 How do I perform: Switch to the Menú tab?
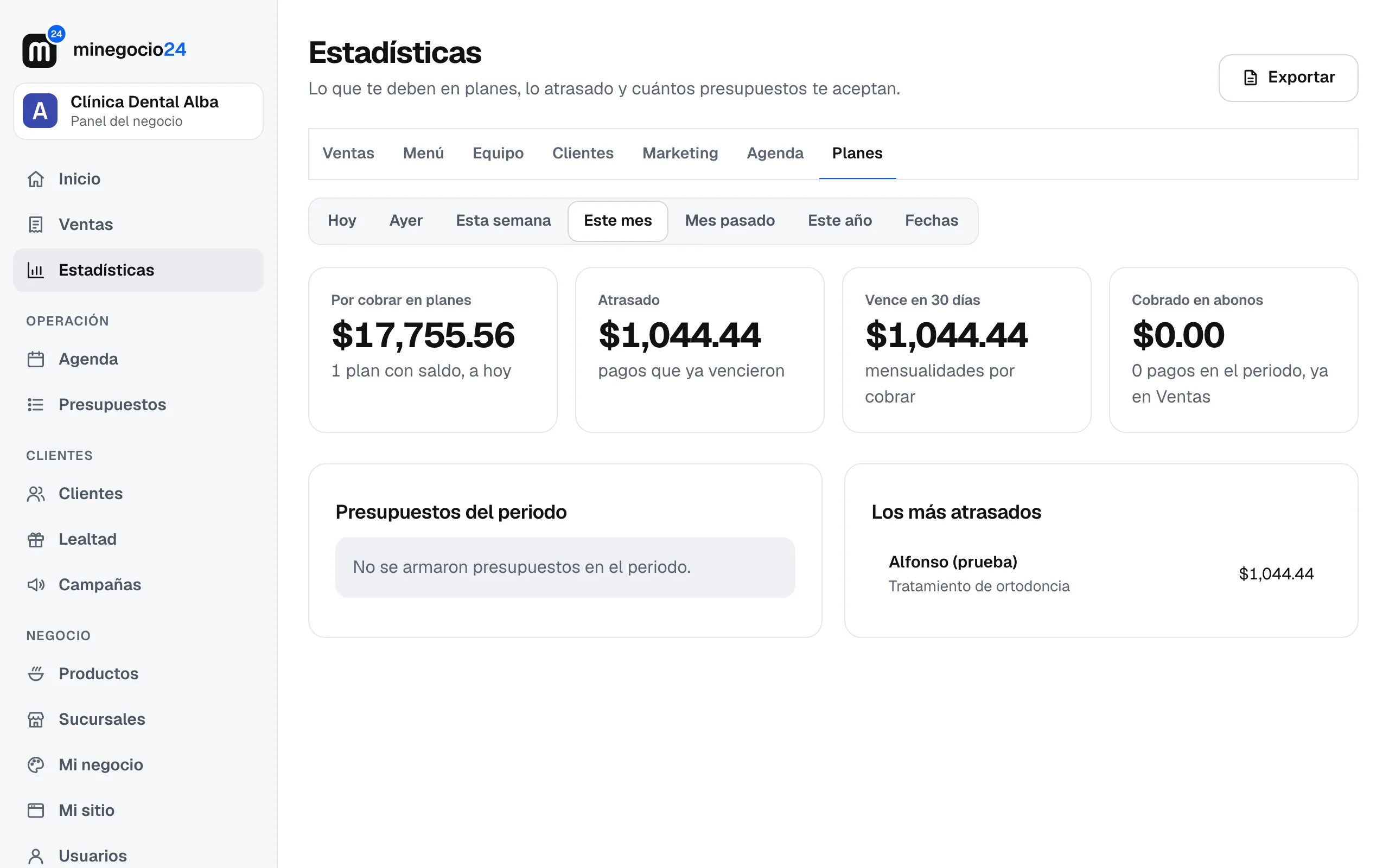pyautogui.click(x=423, y=154)
